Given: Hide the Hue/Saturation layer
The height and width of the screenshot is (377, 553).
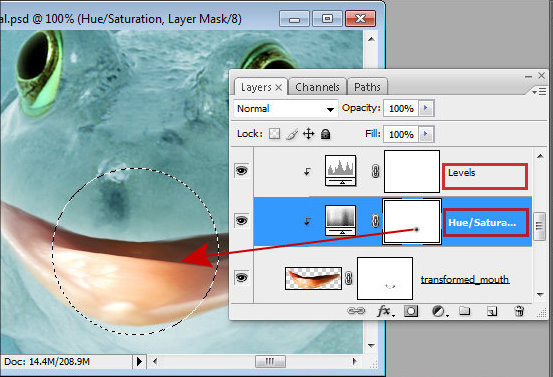Looking at the screenshot, I should coord(242,221).
